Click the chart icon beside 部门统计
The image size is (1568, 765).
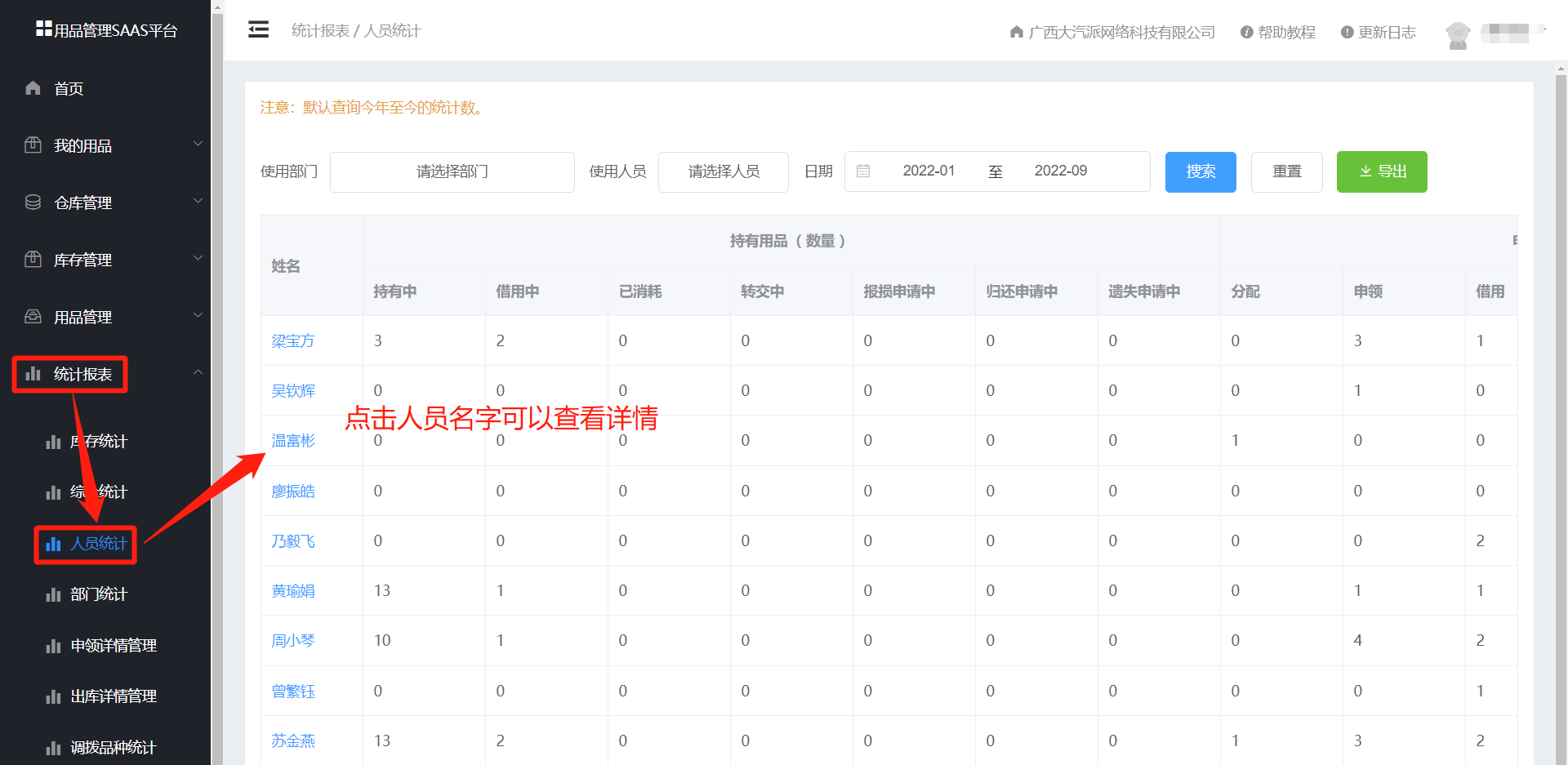53,594
